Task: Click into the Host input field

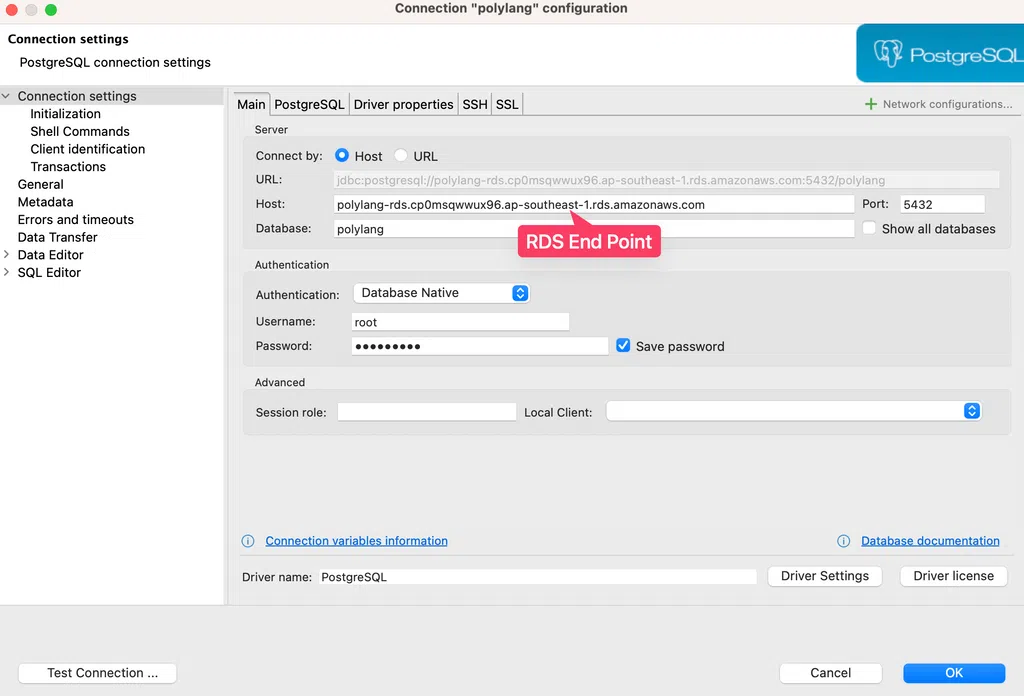Action: click(594, 204)
